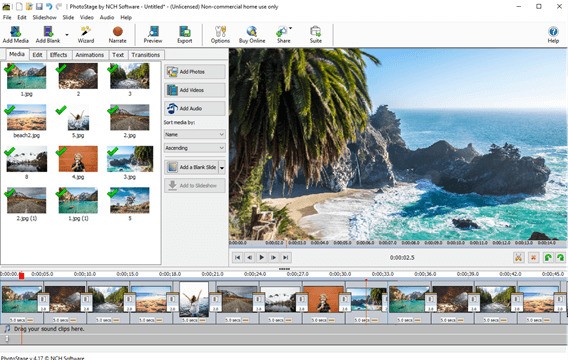Launch the slideshow Wizard
The height and width of the screenshot is (360, 568).
[x=86, y=35]
